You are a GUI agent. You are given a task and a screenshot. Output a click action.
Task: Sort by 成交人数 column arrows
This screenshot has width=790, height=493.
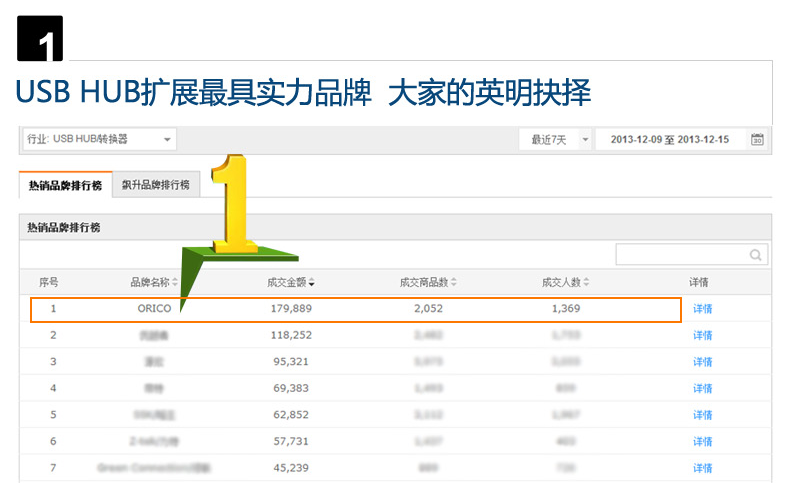pos(586,282)
